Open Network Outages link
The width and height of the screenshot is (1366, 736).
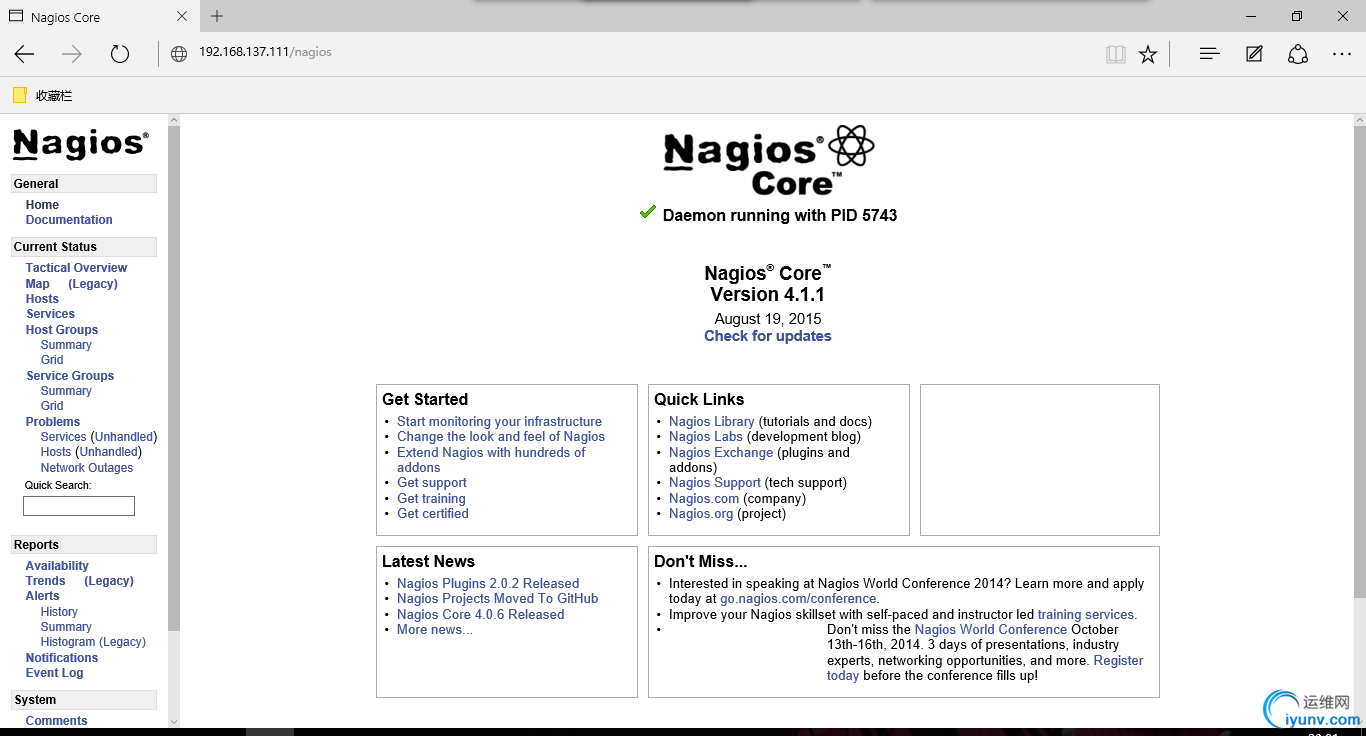[x=87, y=468]
